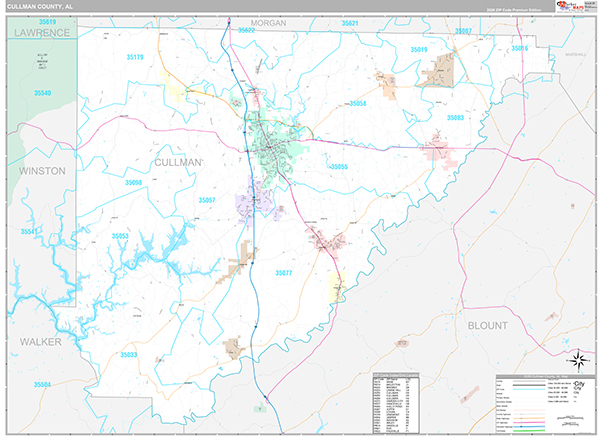Image resolution: width=600 pixels, height=436 pixels.
Task: Click the title 'CULLMAN COUNTY, AL'
Action: [x=39, y=7]
